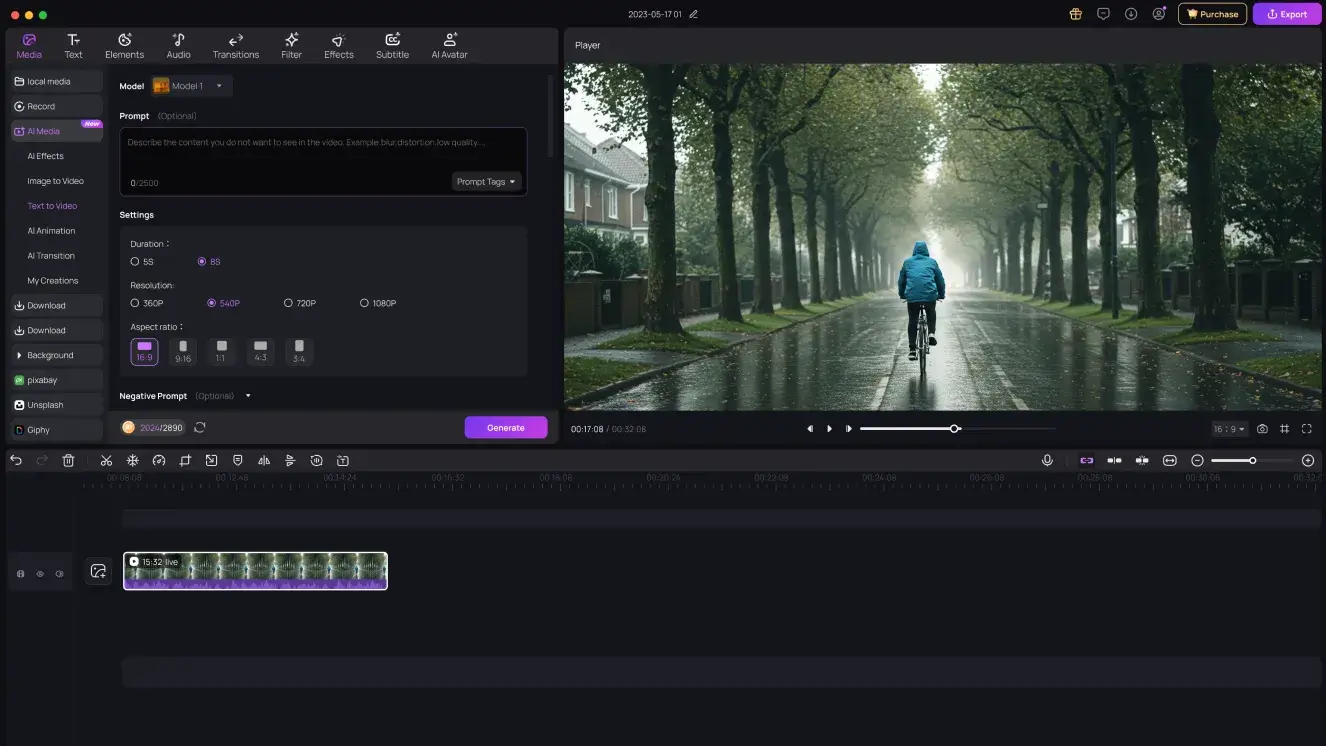This screenshot has height=746, width=1326.
Task: Open the 16:9 player aspect ratio dropdown
Action: [x=1229, y=429]
